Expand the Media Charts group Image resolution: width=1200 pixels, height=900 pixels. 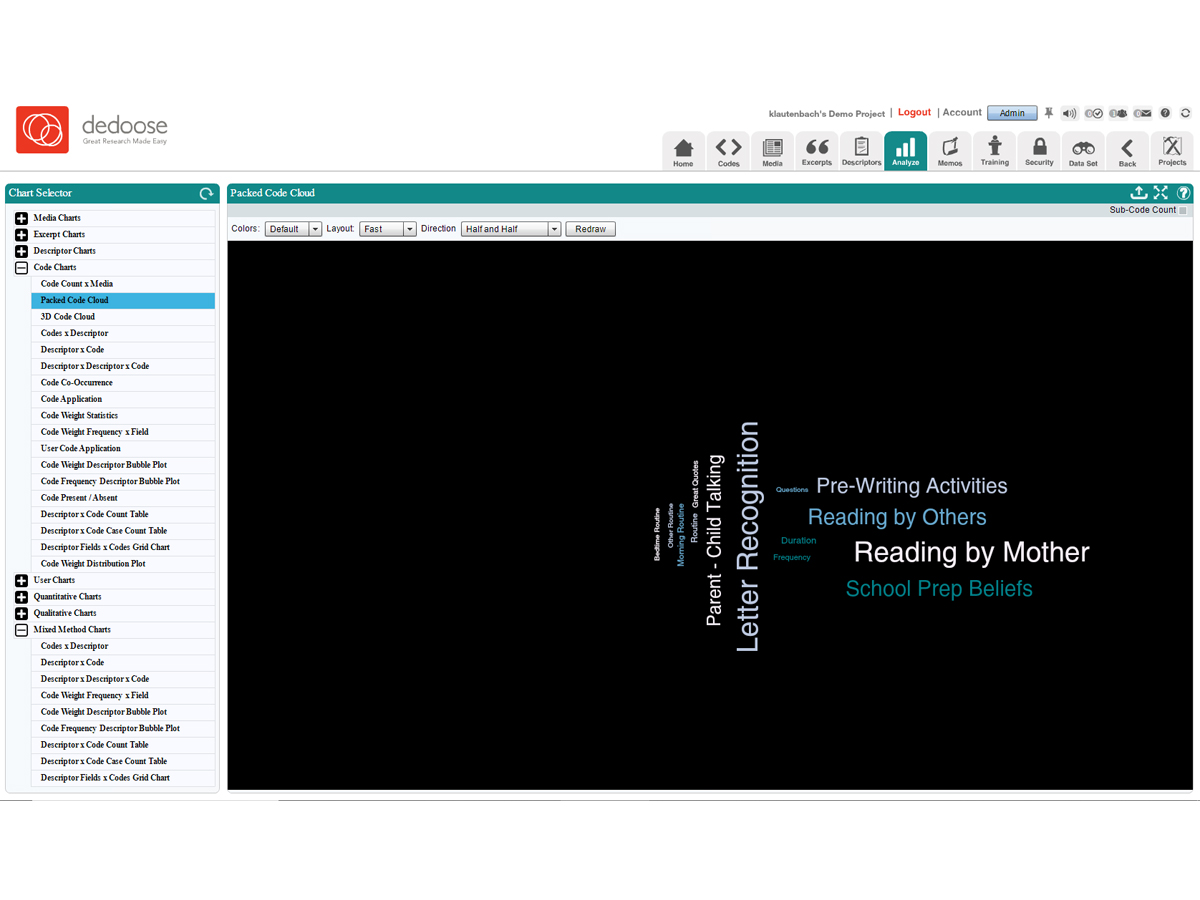21,218
